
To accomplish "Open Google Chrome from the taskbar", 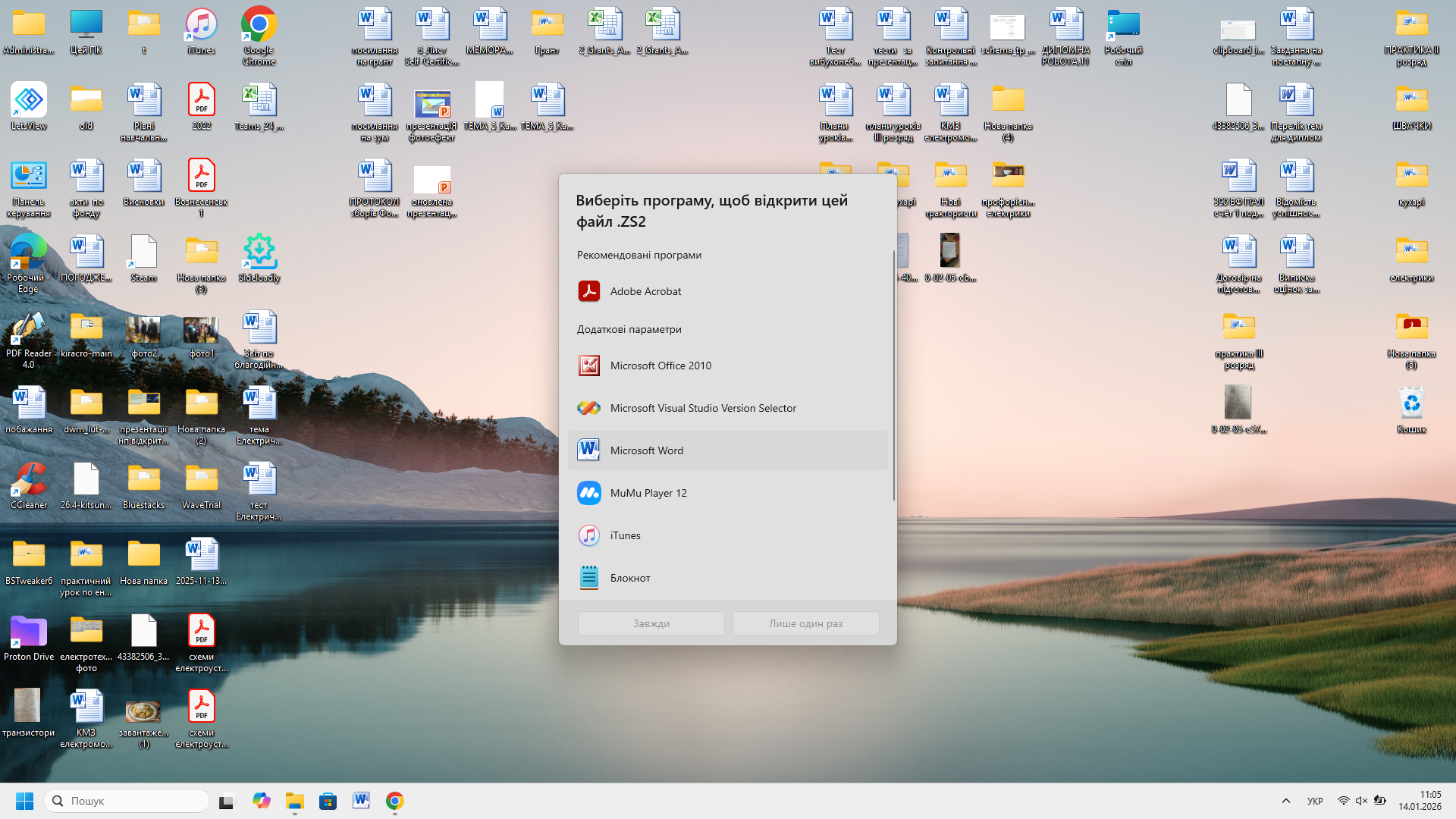I will (x=394, y=801).
